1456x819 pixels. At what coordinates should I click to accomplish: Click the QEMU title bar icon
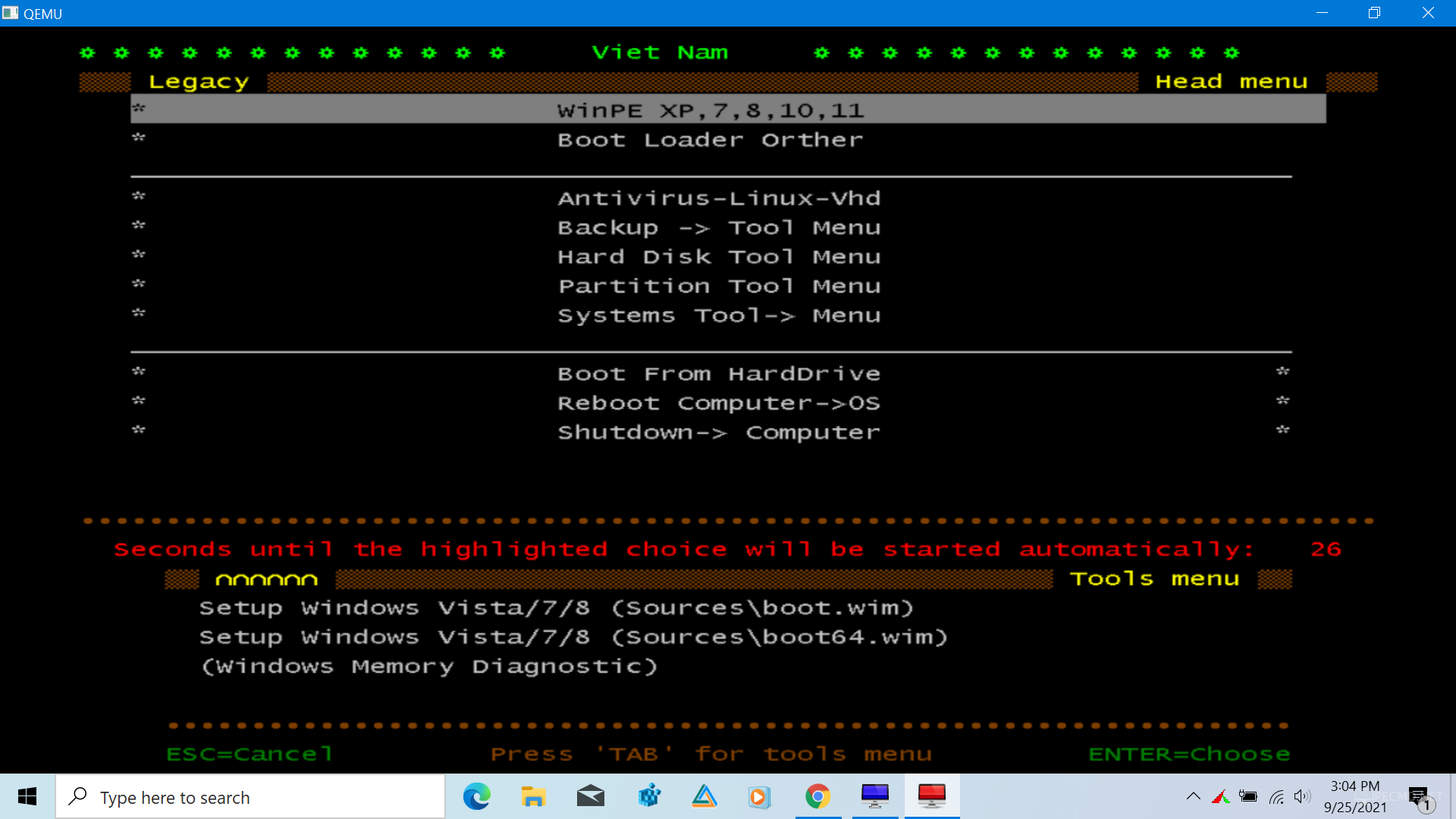11,13
